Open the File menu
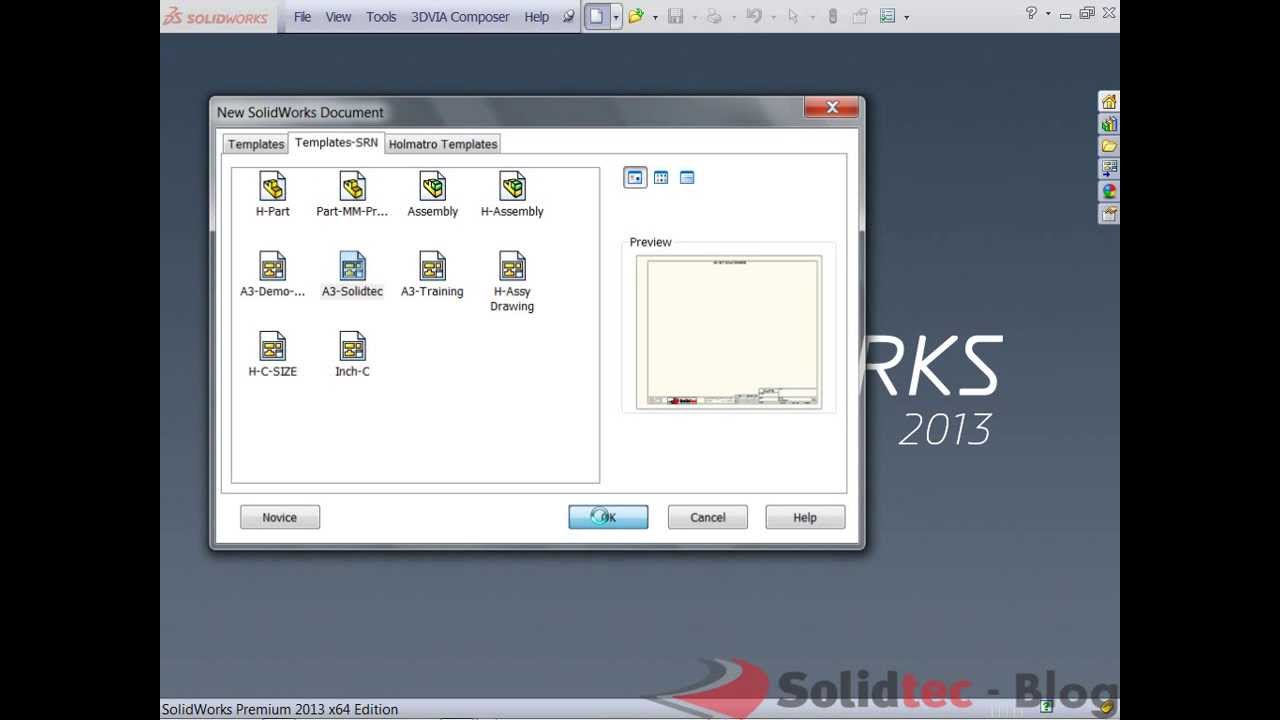The height and width of the screenshot is (720, 1280). 302,17
